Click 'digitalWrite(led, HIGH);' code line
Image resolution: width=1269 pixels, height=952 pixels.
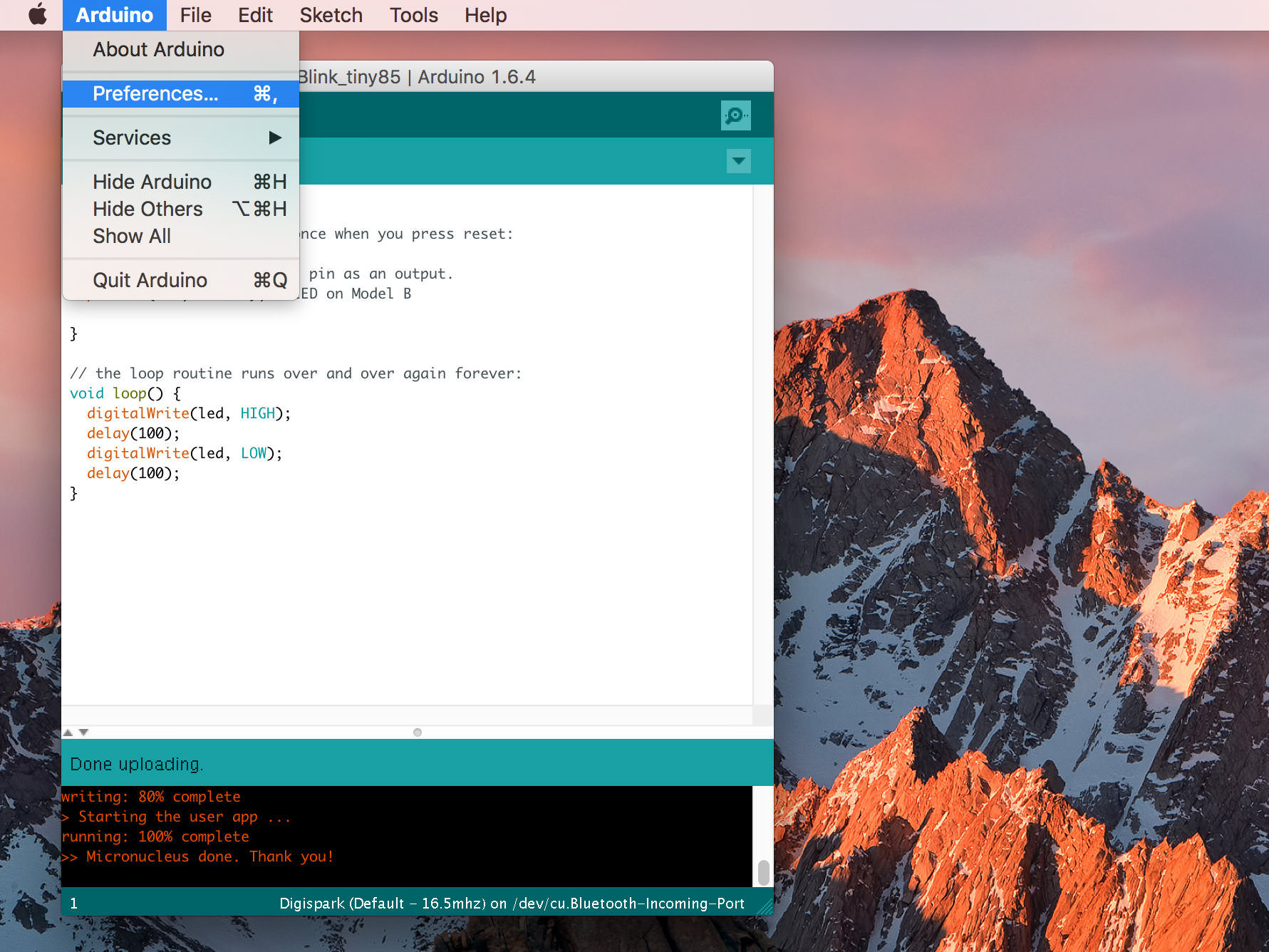tap(189, 413)
